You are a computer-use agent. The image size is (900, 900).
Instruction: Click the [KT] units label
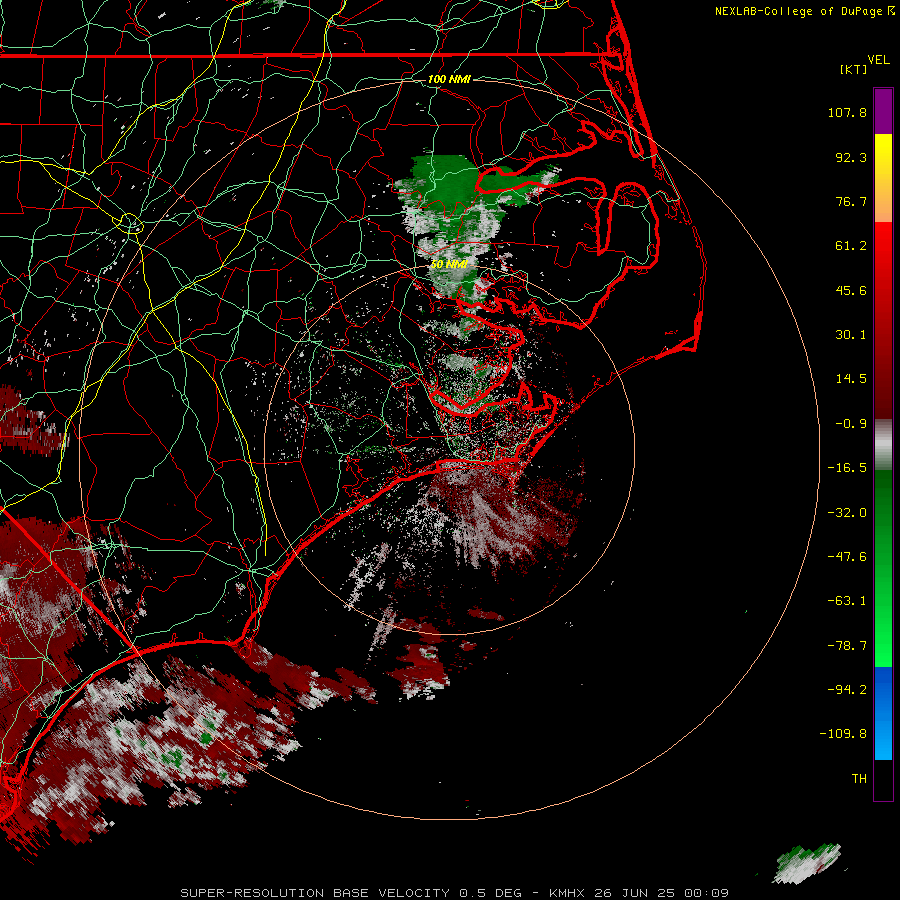pos(854,69)
